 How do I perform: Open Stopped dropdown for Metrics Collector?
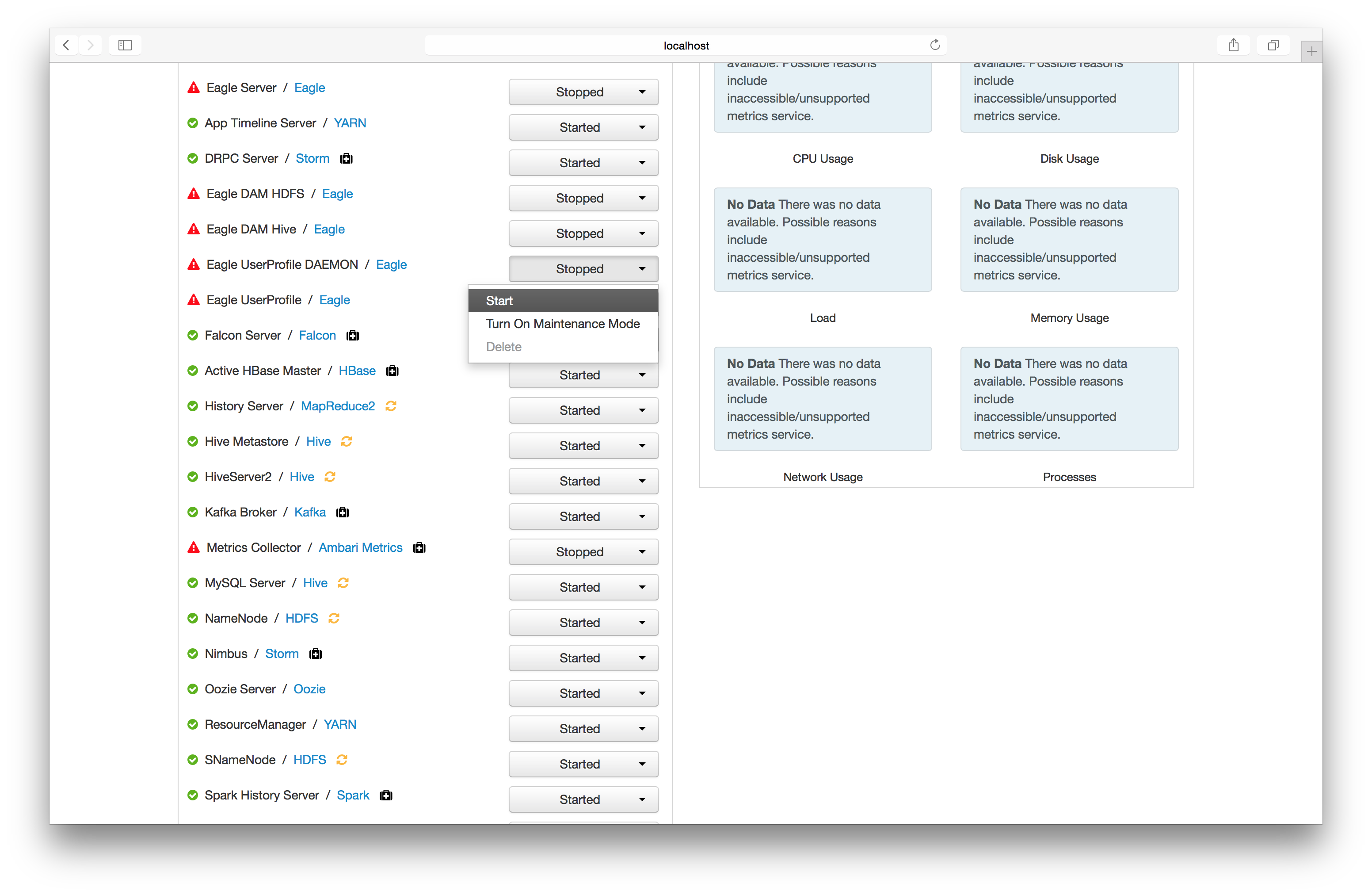(583, 552)
